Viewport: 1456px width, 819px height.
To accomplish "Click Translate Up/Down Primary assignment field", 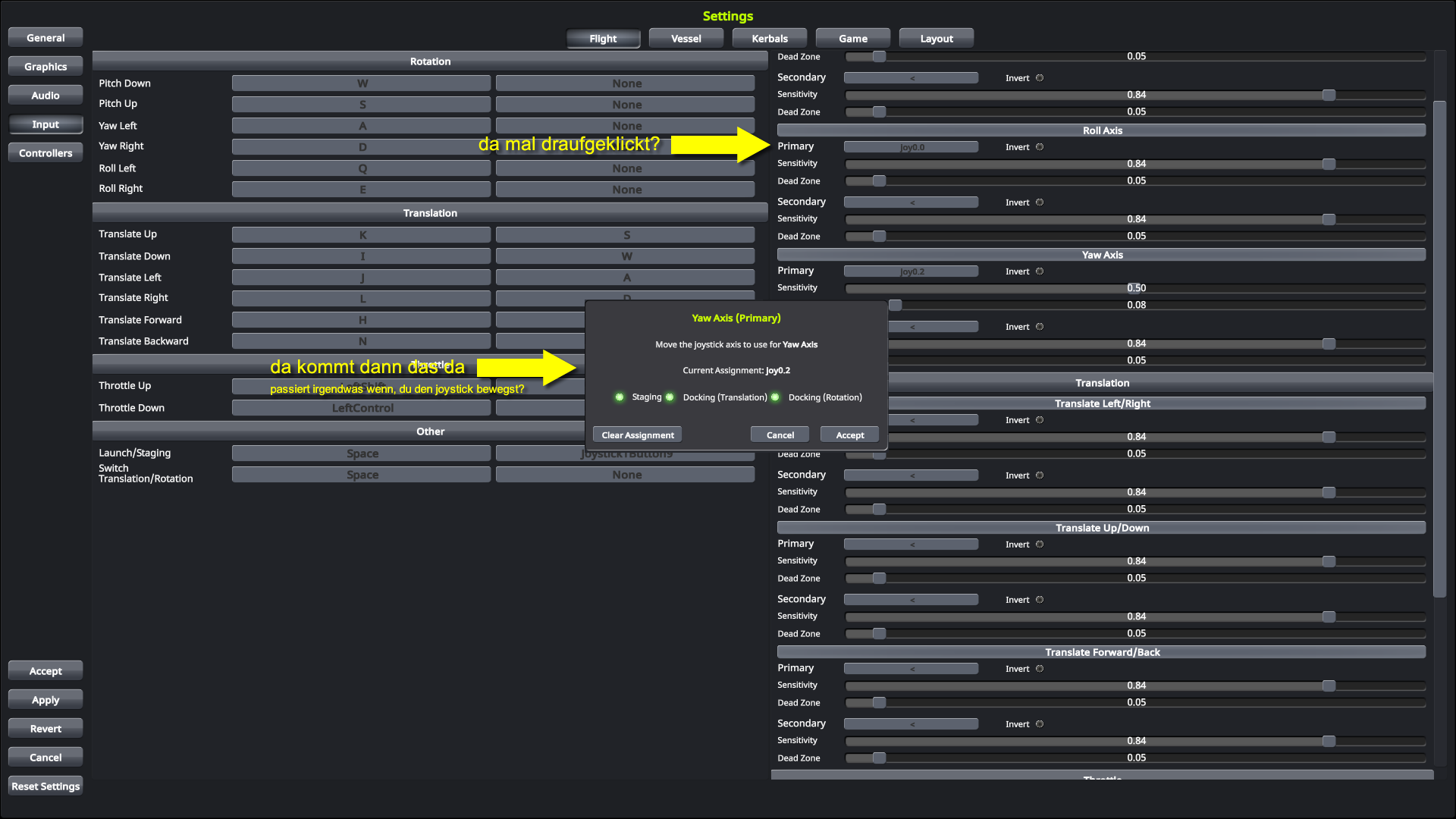I will 911,544.
